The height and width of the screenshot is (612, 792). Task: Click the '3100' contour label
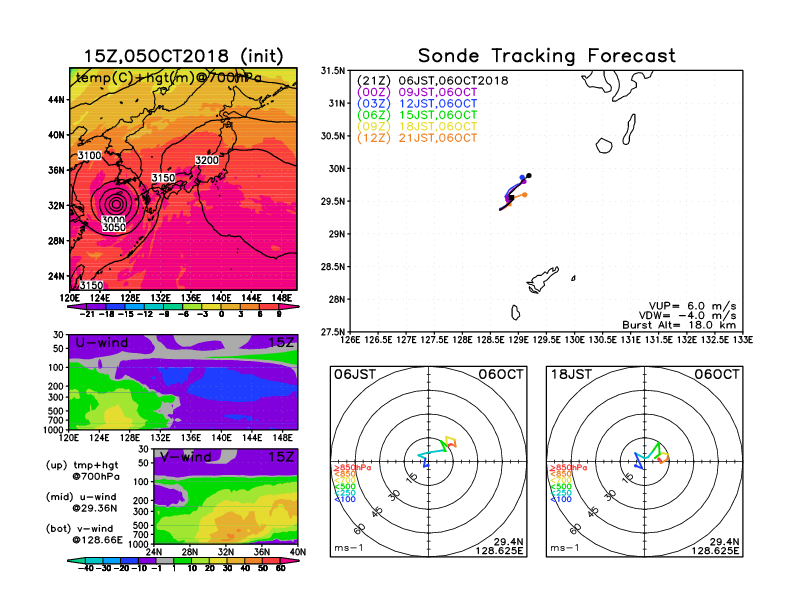[89, 156]
